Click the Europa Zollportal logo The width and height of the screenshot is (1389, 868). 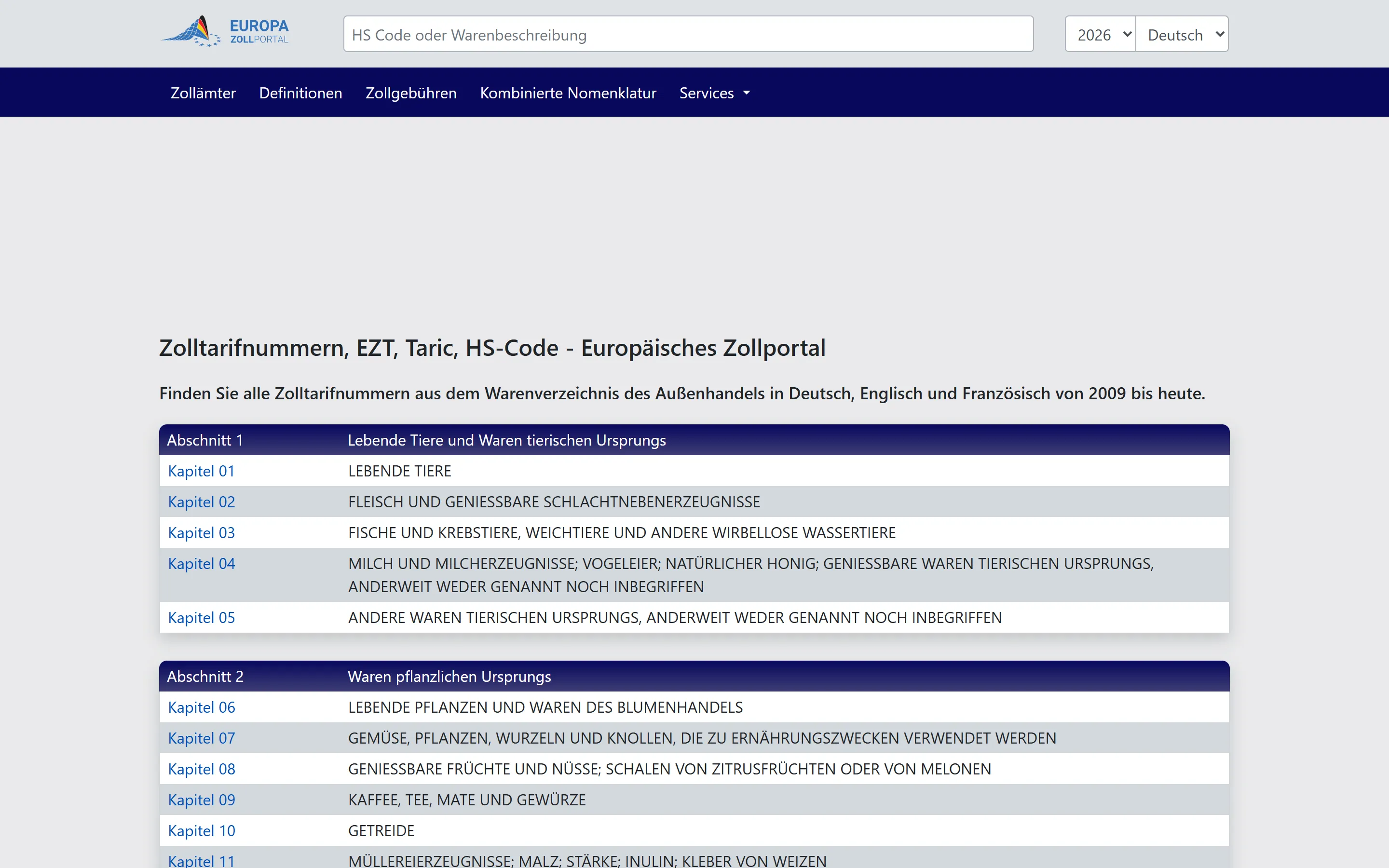(225, 32)
